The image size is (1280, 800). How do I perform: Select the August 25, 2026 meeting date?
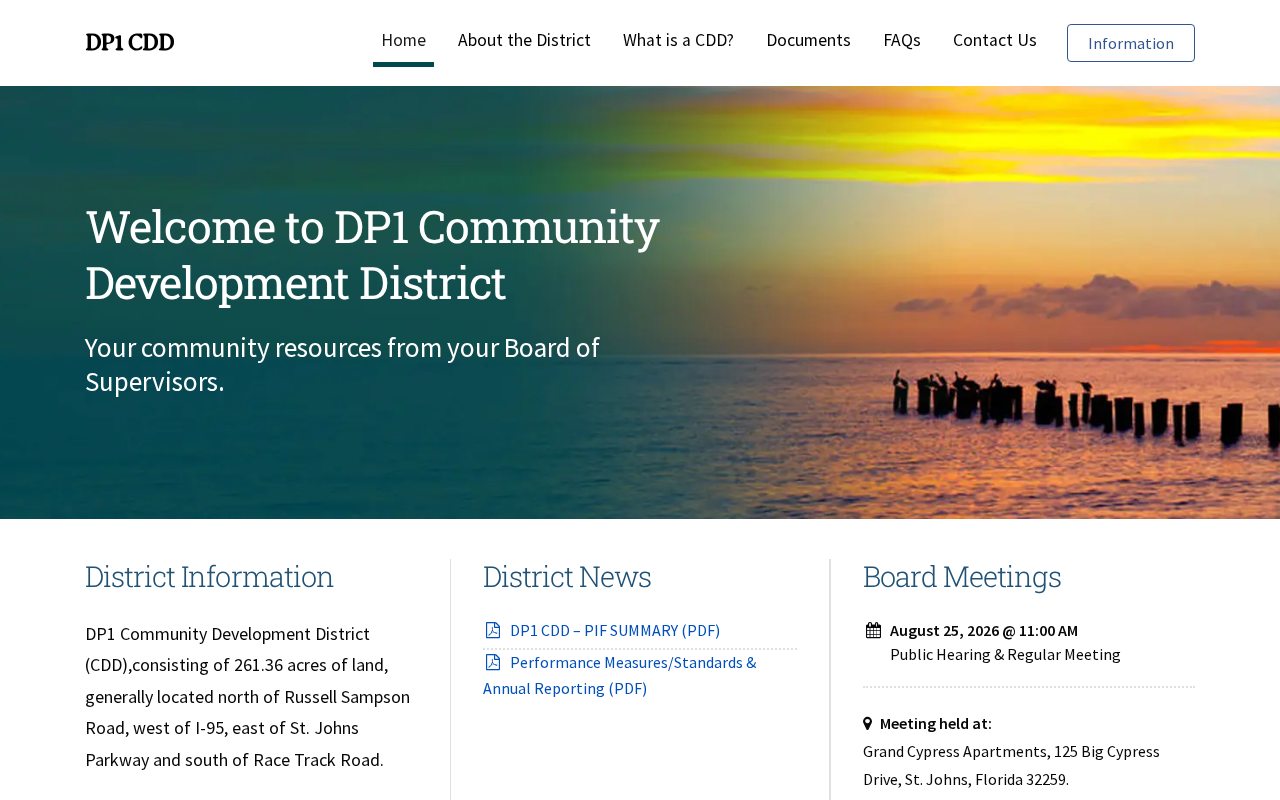(x=983, y=630)
